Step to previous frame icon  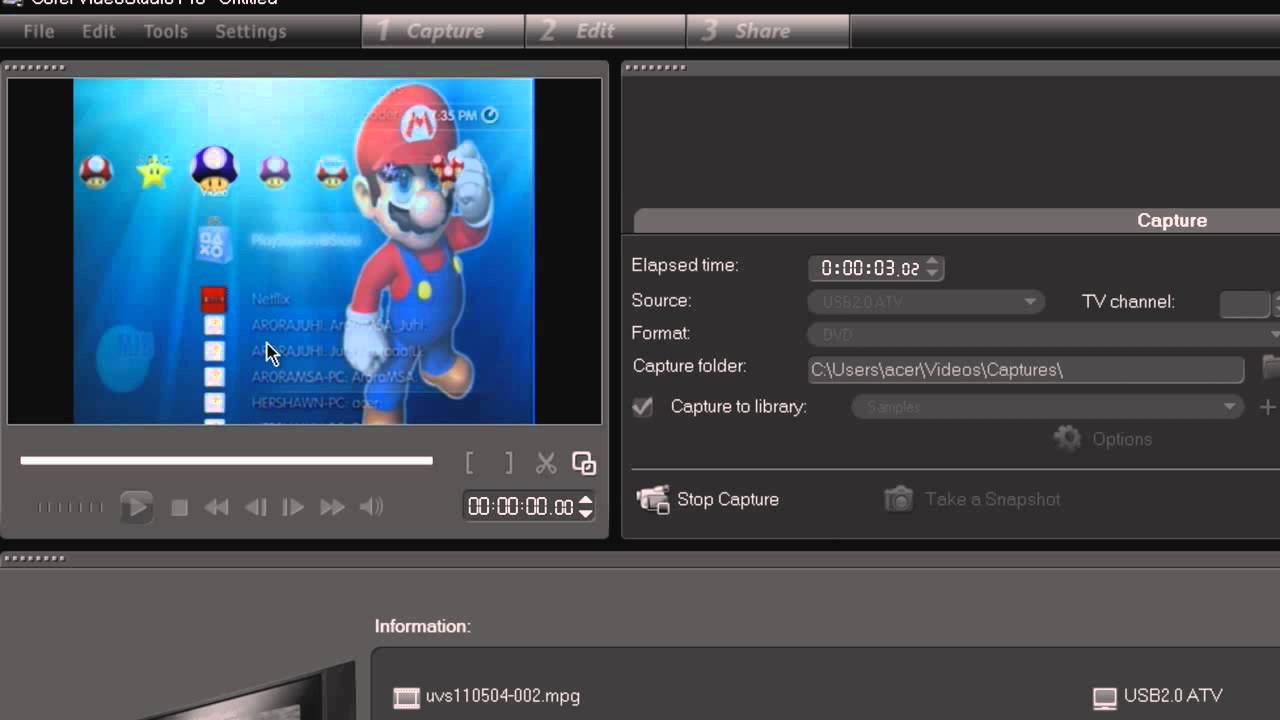256,508
